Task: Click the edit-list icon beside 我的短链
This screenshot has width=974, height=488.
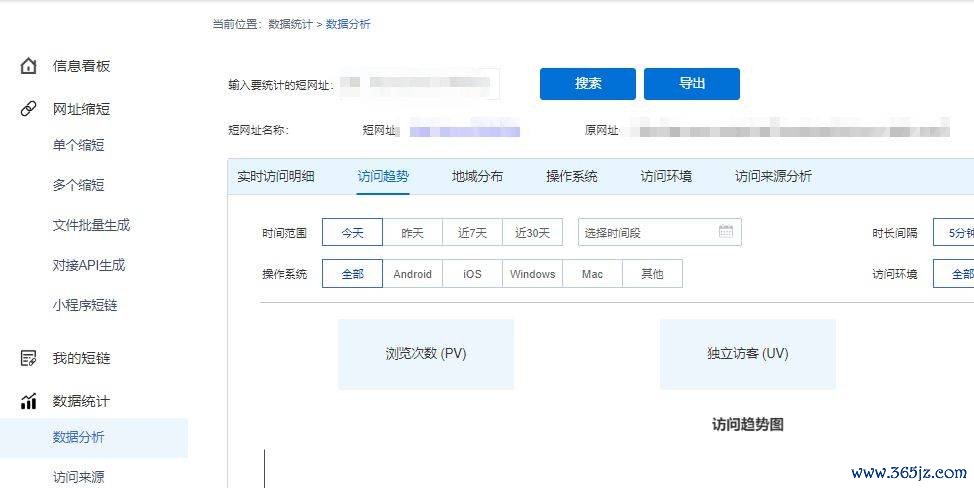Action: coord(29,358)
